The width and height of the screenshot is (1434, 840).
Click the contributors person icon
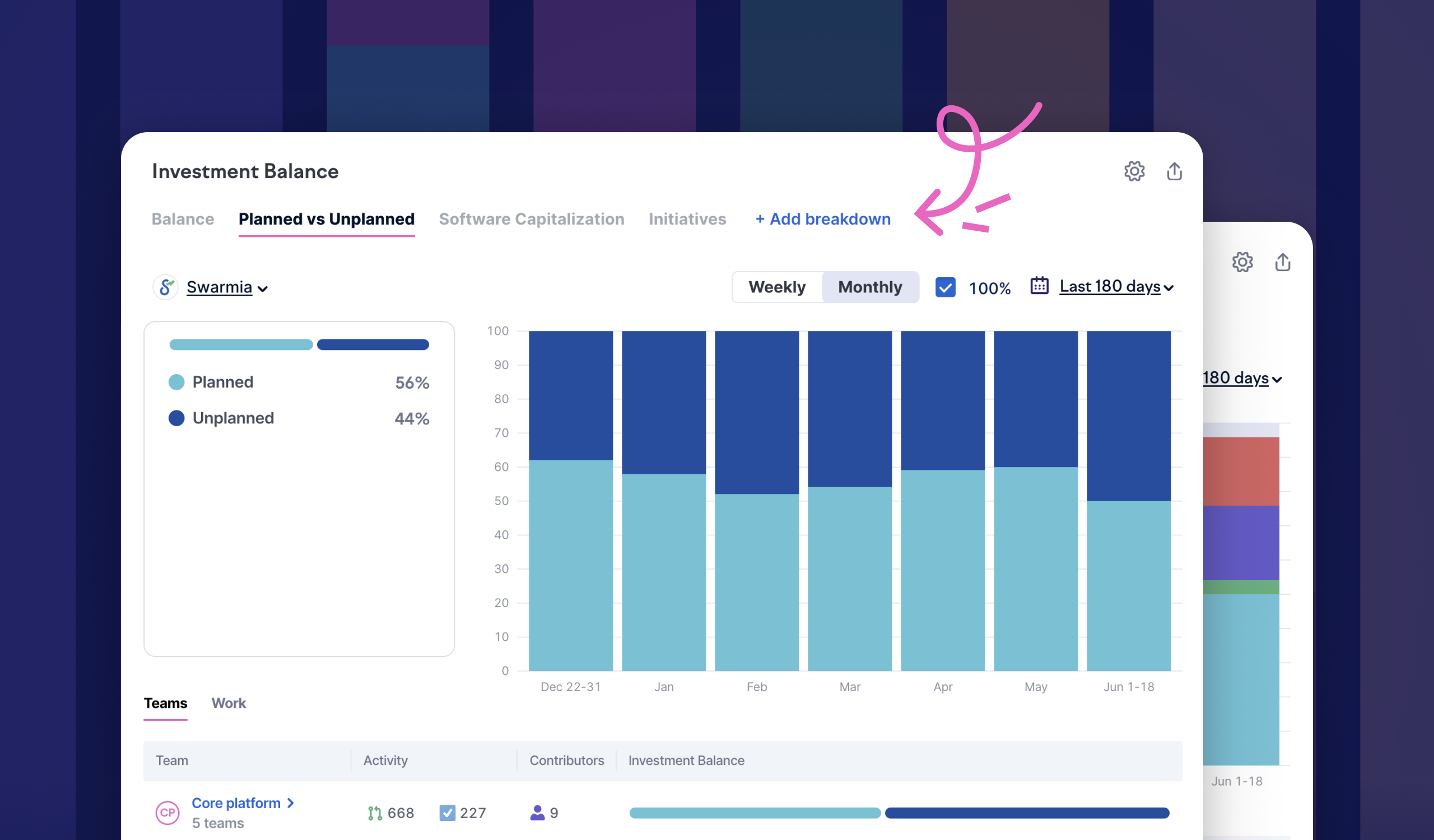(537, 813)
